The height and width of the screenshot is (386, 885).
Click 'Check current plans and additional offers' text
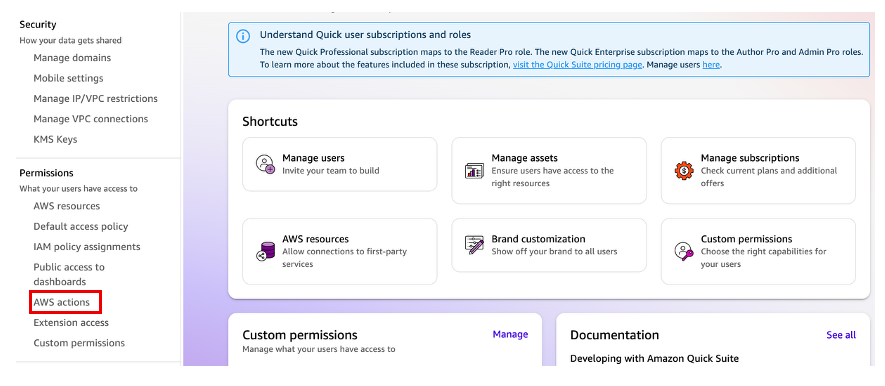coord(769,177)
